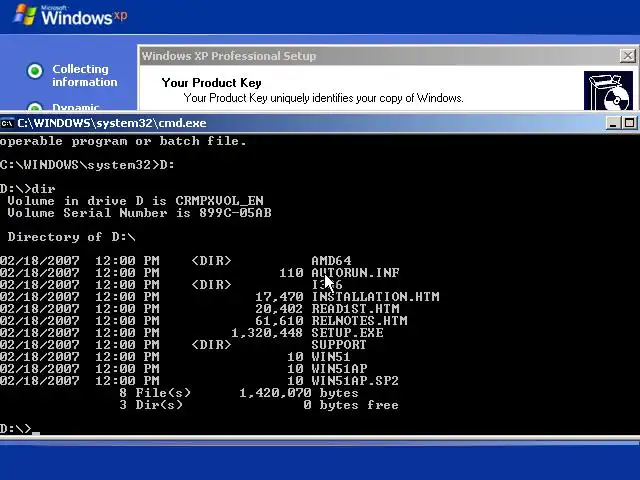Image resolution: width=640 pixels, height=480 pixels.
Task: Click the WIN51AP file name
Action: (339, 369)
